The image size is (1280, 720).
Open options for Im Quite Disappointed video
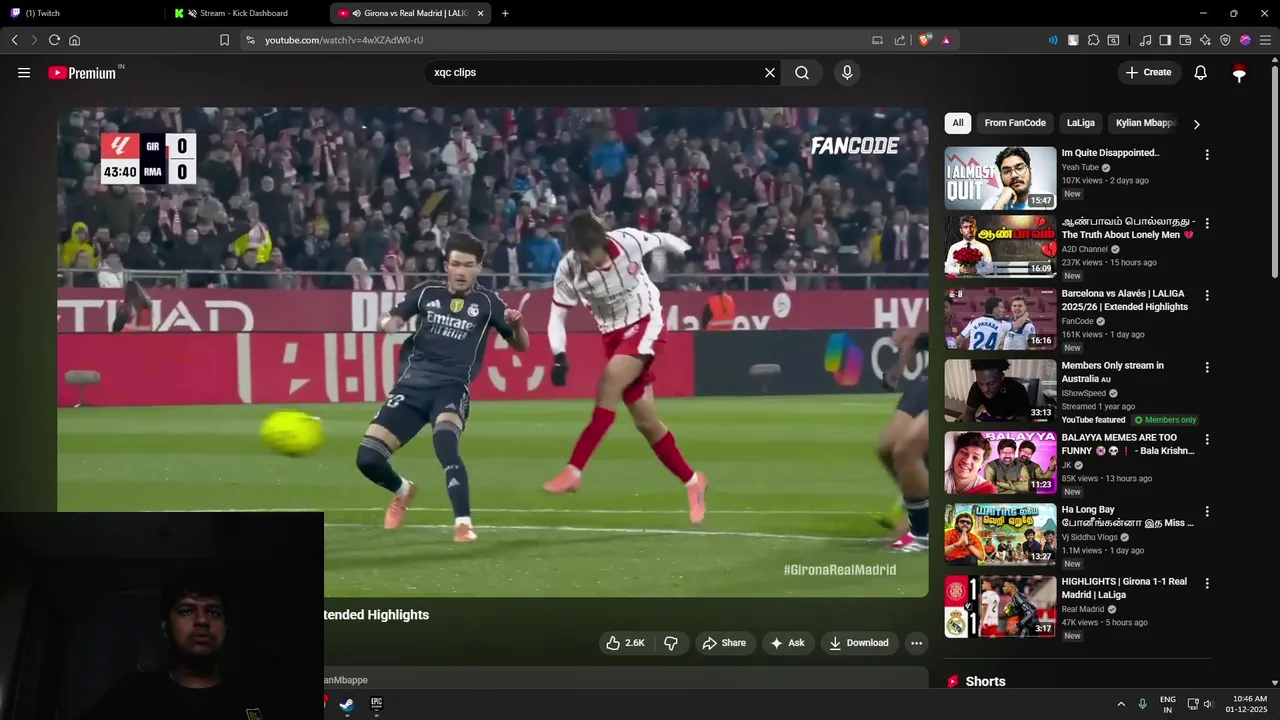tap(1207, 155)
